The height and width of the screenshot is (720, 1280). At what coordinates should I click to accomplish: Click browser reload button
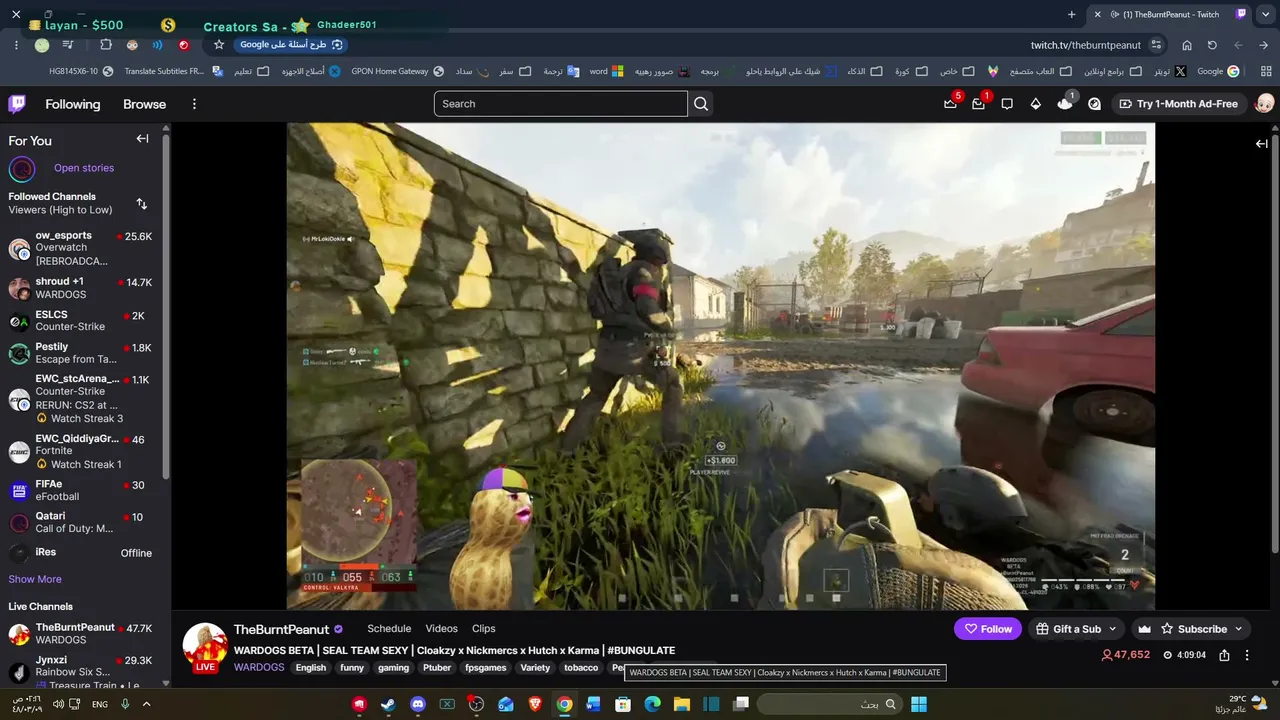point(1212,45)
